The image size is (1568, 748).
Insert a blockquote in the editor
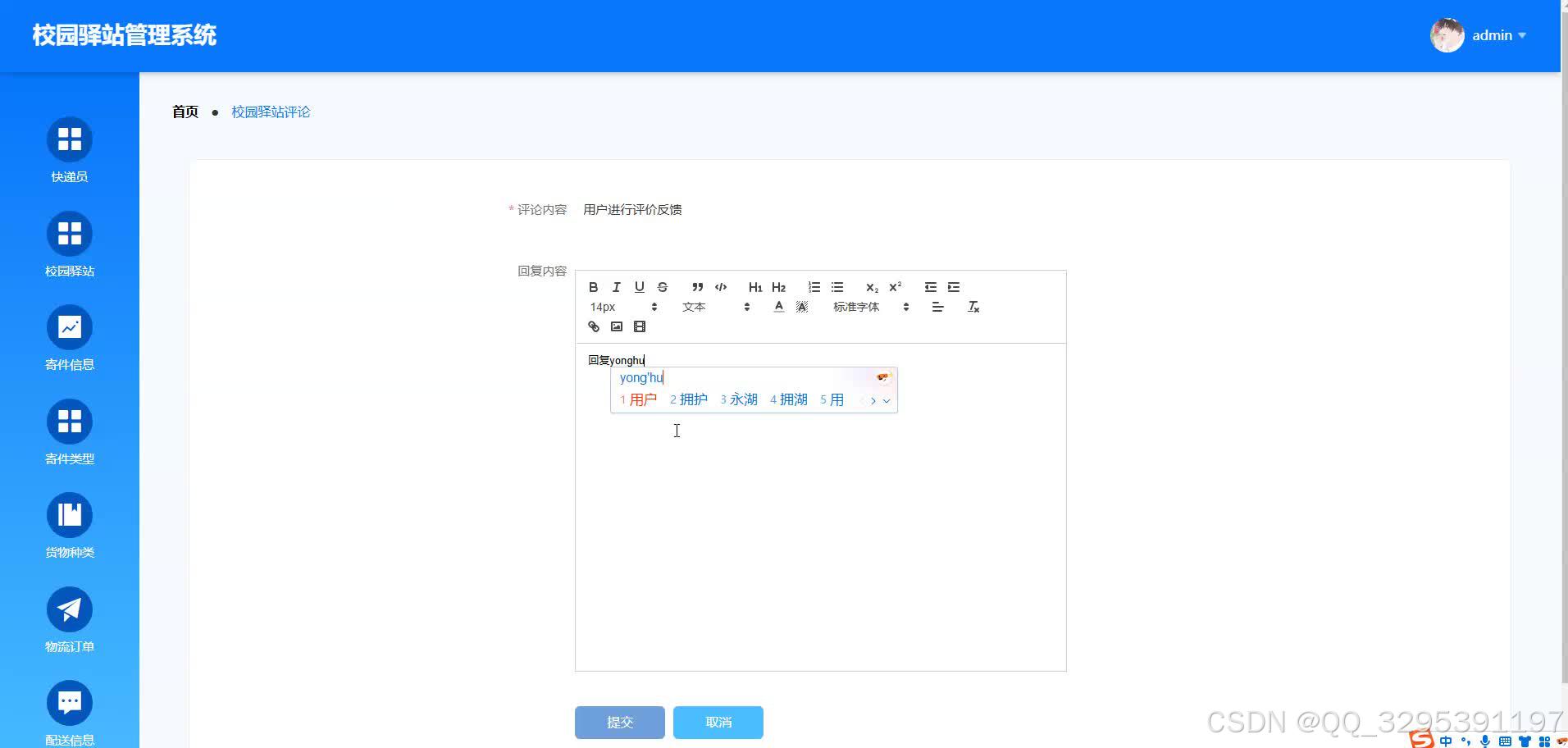(697, 287)
